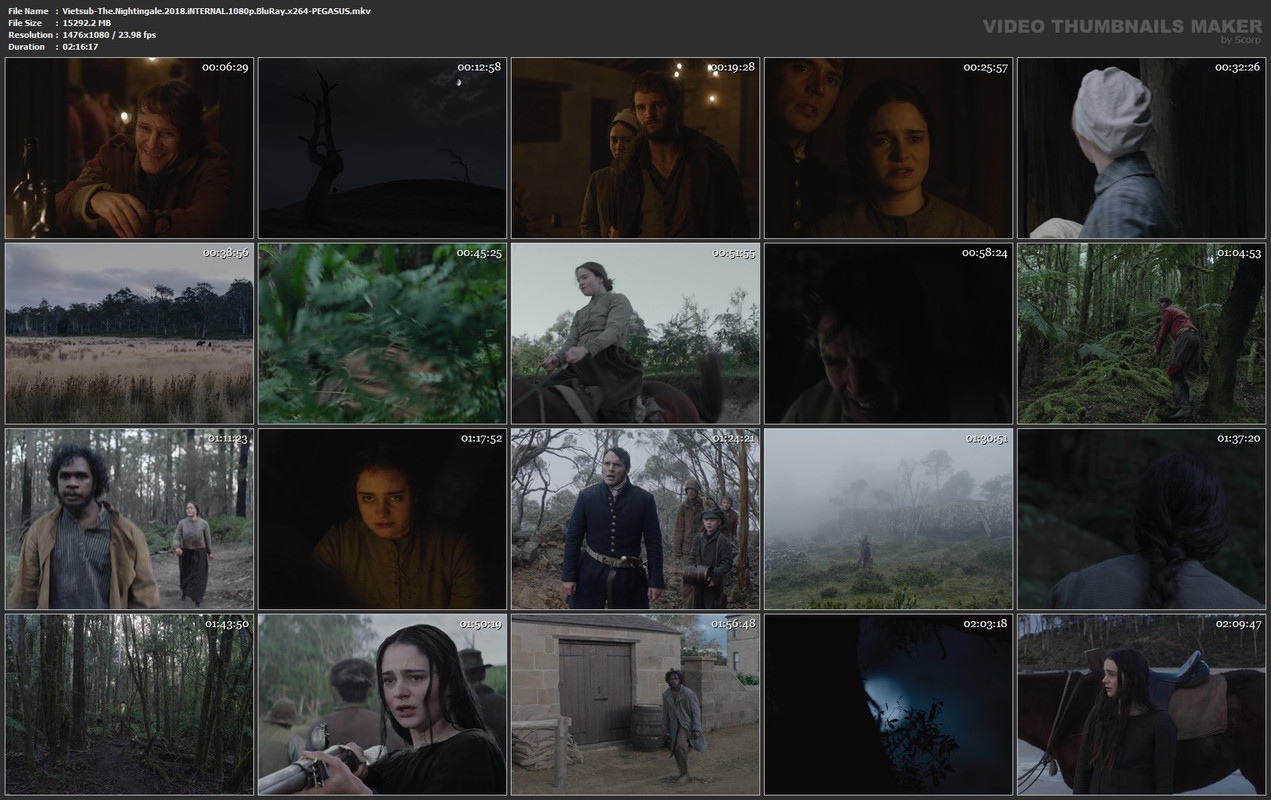
Task: Click the thumbnail stamped 01:11:23
Action: [x=129, y=519]
